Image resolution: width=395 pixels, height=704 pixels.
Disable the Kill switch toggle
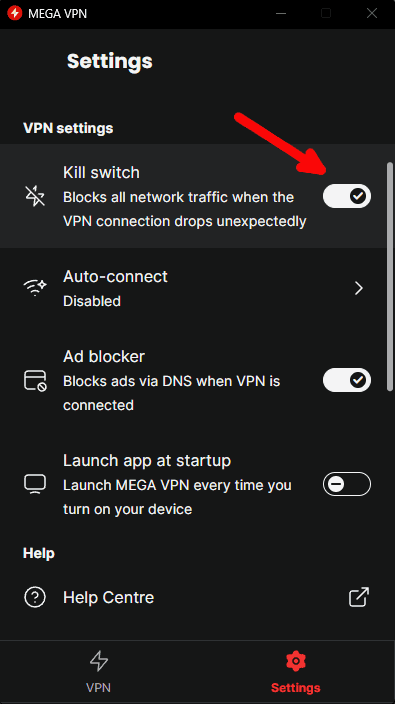coord(347,196)
